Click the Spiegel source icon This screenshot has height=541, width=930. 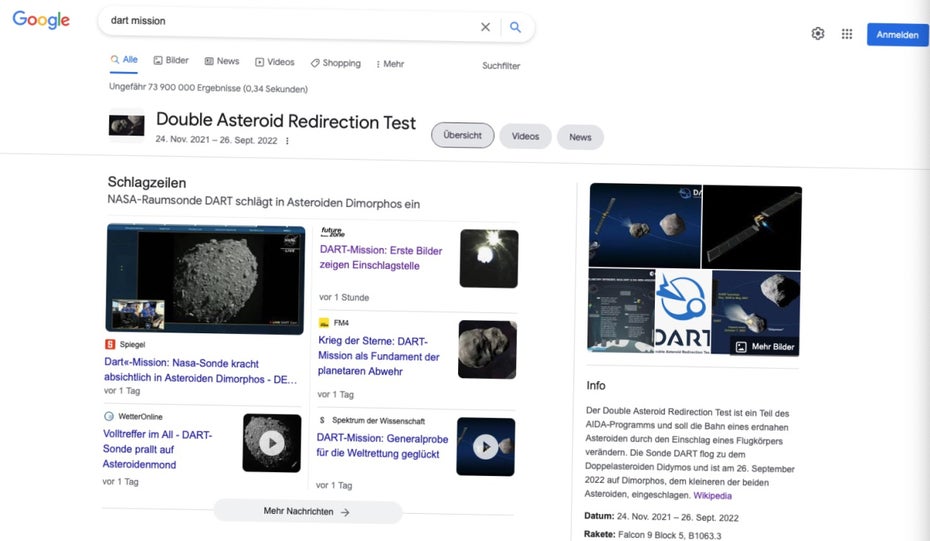click(x=110, y=344)
